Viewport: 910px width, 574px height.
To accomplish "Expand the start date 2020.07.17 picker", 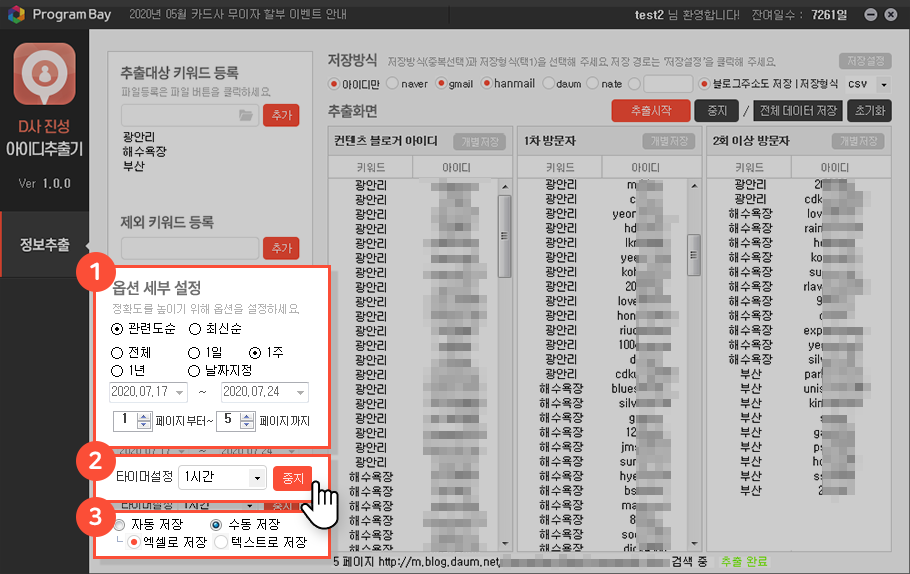I will click(180, 392).
